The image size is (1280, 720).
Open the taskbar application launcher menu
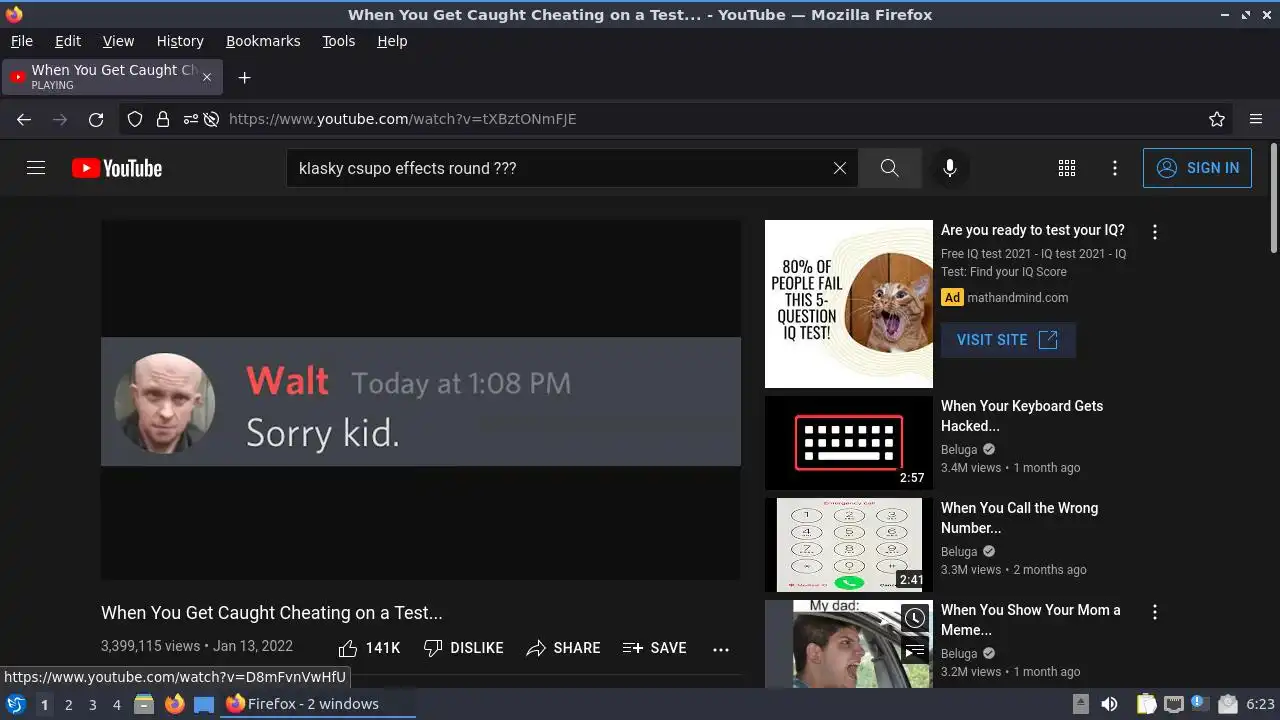tap(15, 704)
